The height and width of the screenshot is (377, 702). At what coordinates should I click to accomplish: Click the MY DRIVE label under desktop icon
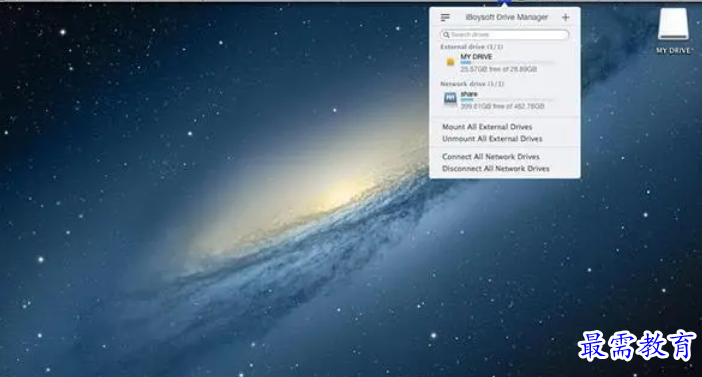coord(674,51)
